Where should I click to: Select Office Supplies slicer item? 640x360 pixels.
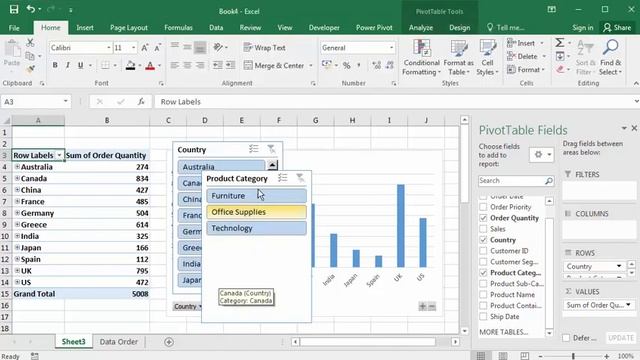tap(256, 212)
